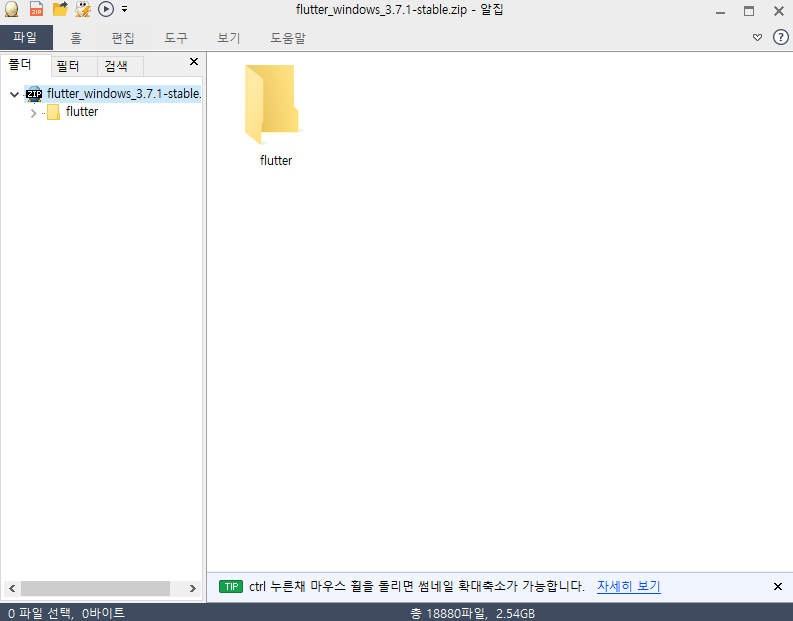The width and height of the screenshot is (793, 621).
Task: Click the '총 18880파일, 2.54GB' status text
Action: coord(473,613)
